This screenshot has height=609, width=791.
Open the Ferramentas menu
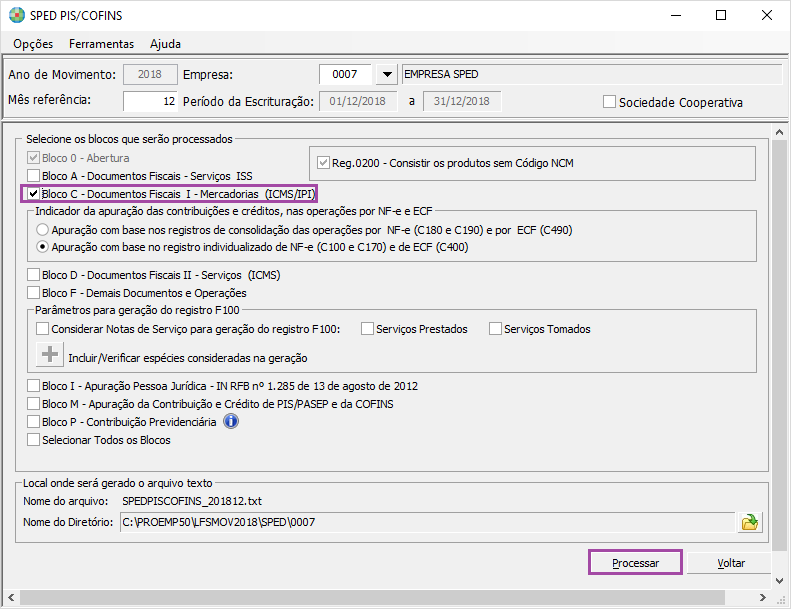[101, 44]
